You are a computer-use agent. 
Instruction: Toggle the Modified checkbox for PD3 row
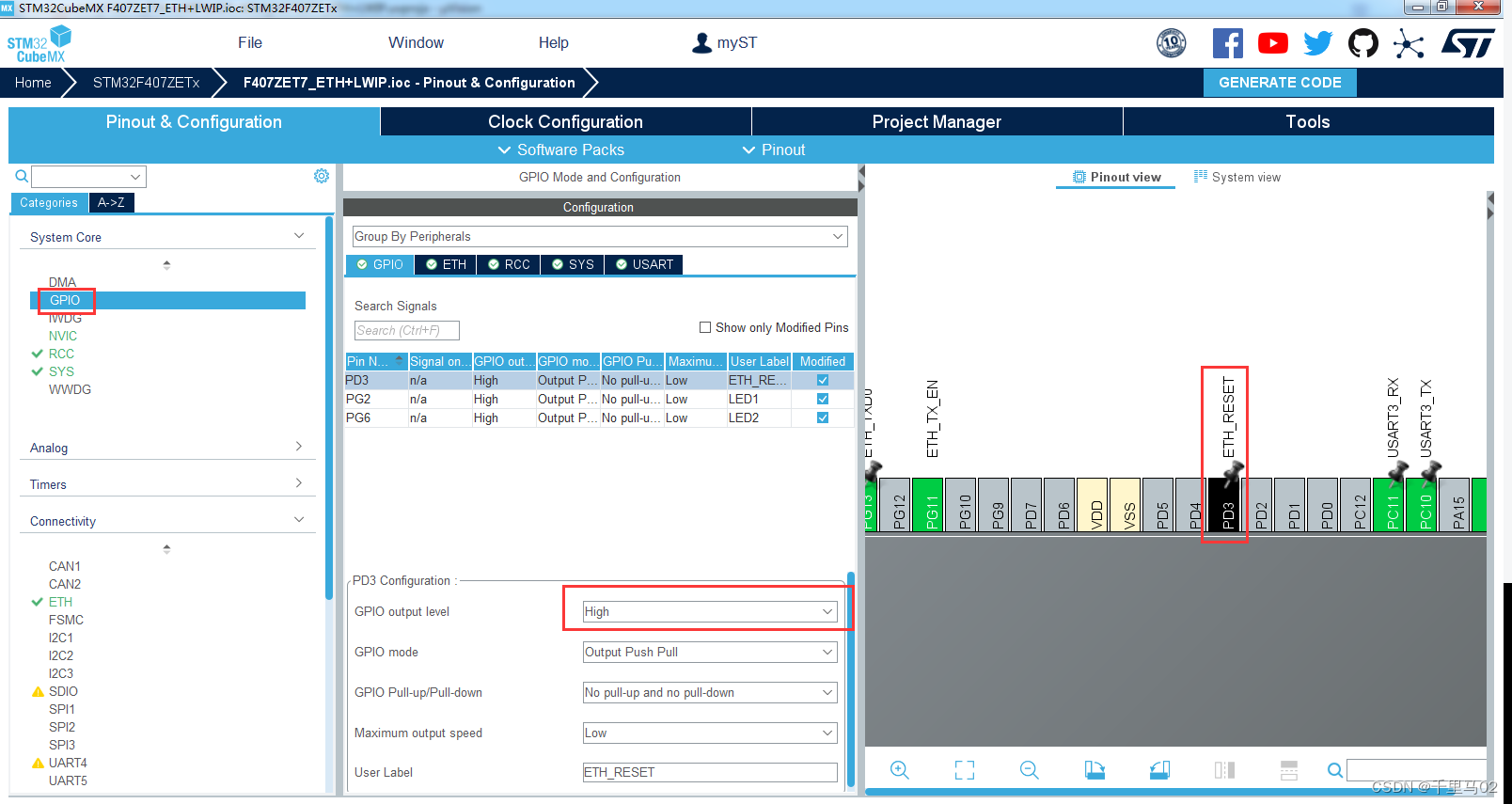coord(823,380)
